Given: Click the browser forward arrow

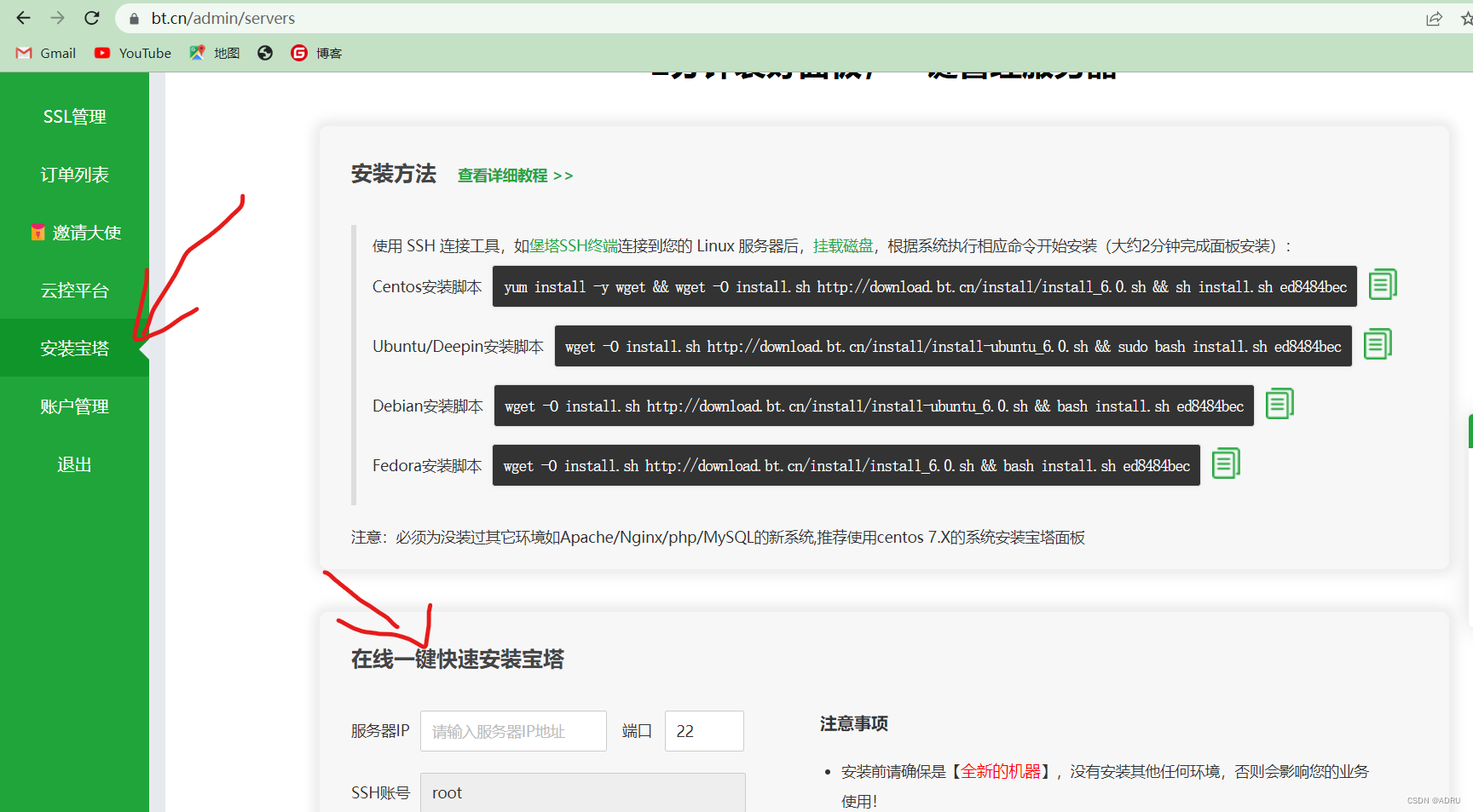Looking at the screenshot, I should (57, 18).
